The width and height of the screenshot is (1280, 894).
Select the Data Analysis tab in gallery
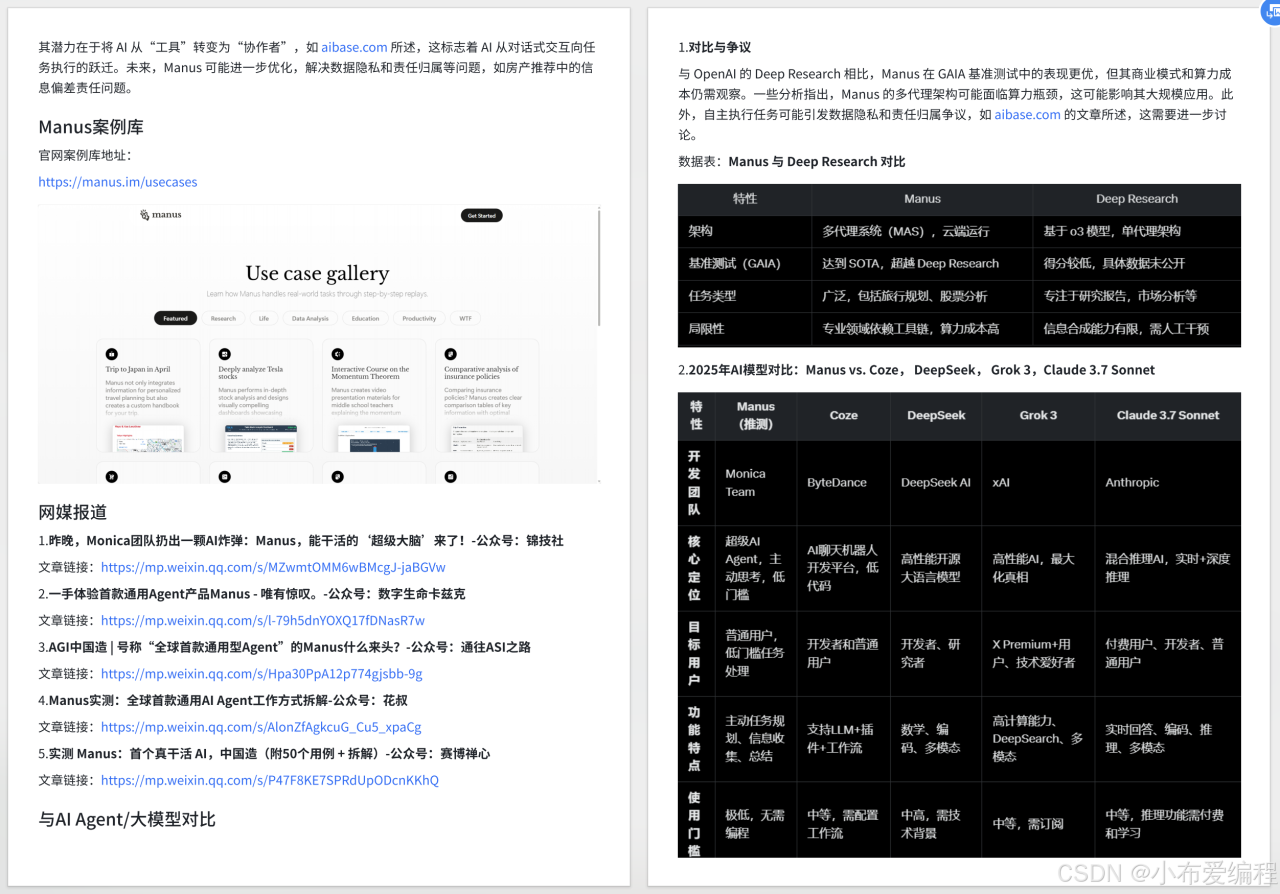point(310,318)
